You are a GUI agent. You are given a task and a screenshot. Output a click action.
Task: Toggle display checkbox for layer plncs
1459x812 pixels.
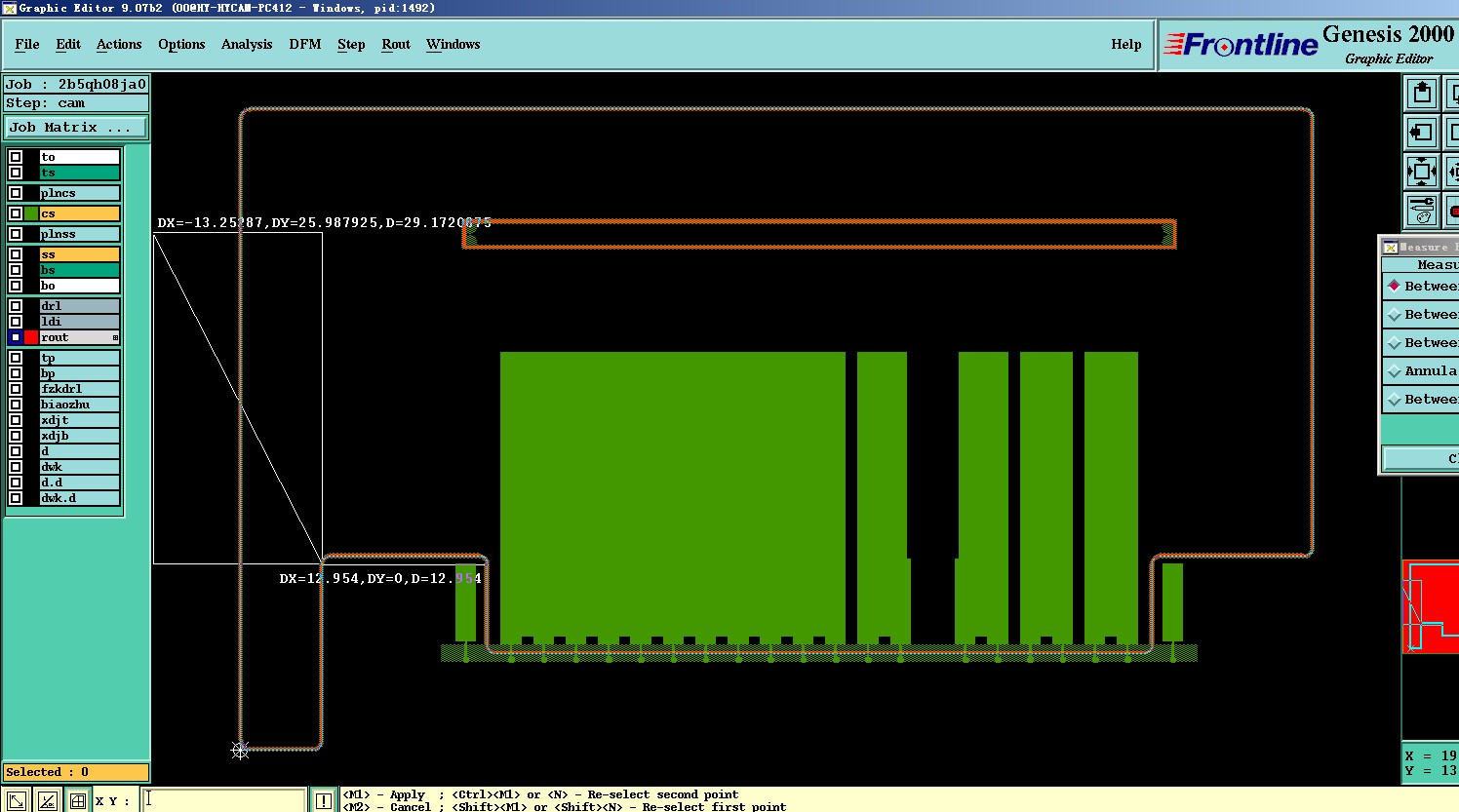pos(16,193)
